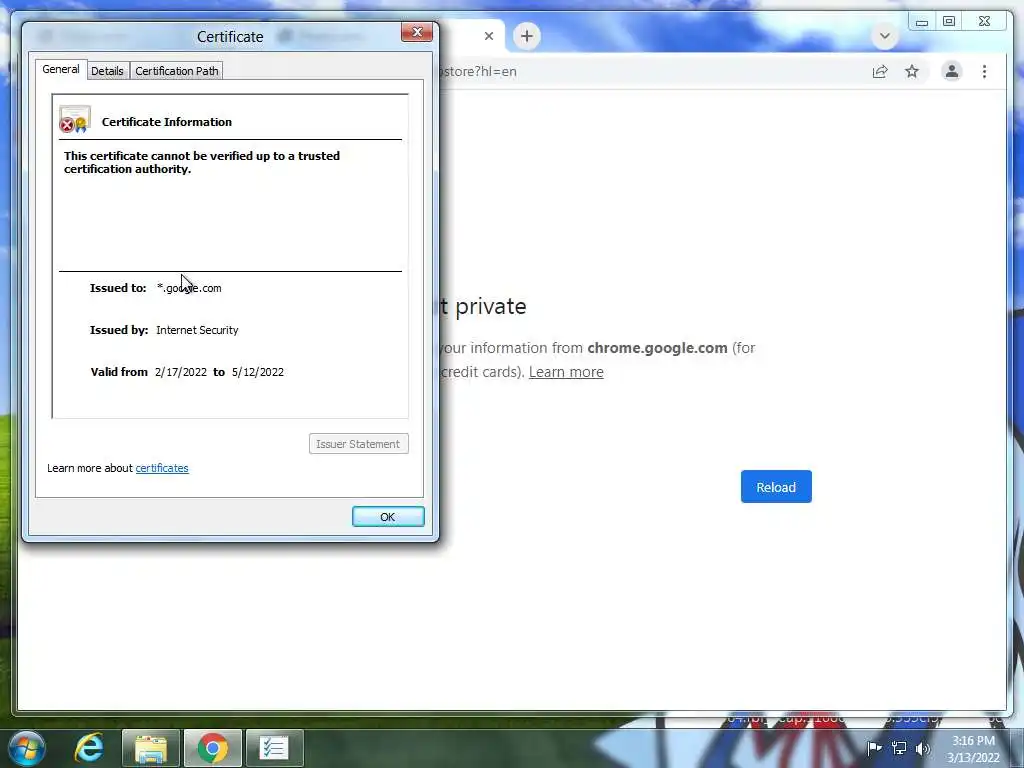Image resolution: width=1024 pixels, height=768 pixels.
Task: Click the issued-to *.google.com text
Action: [189, 288]
